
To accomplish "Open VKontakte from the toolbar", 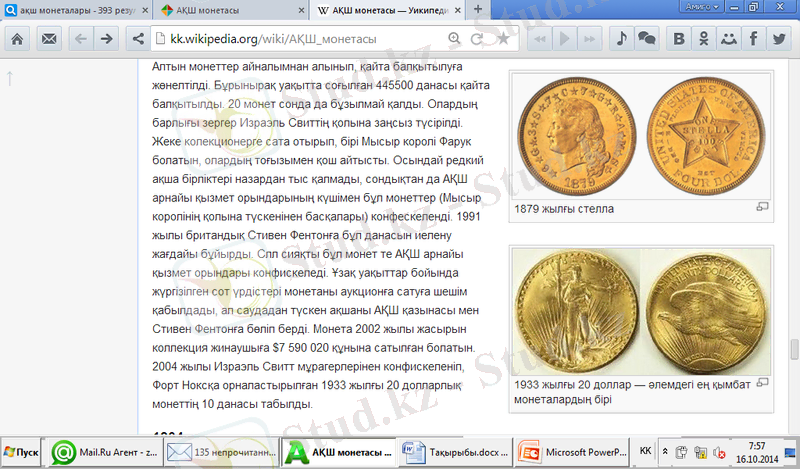I will point(679,39).
